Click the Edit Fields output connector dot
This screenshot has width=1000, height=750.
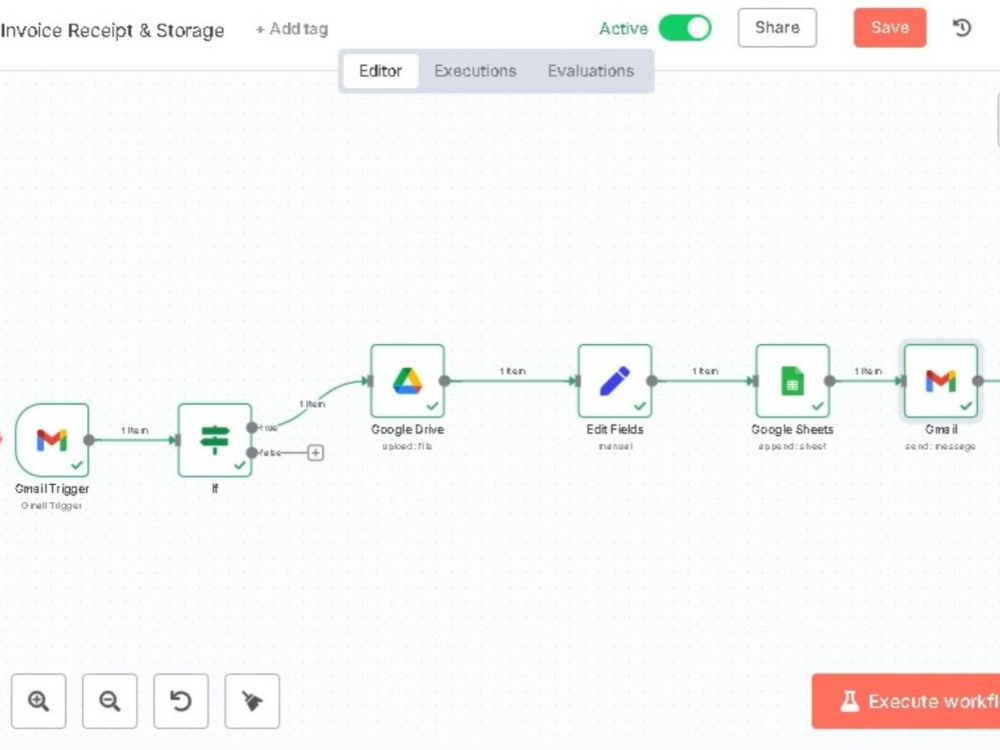(652, 381)
